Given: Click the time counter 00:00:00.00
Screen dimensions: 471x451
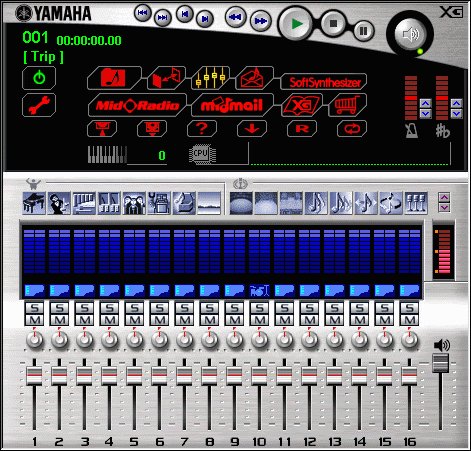Looking at the screenshot, I should coord(89,41).
